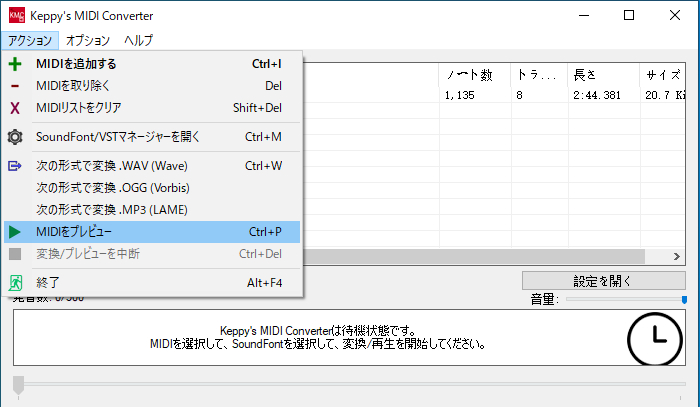700x407 pixels.
Task: Click the horizontal scrollbar thumb in the MIDI list
Action: click(x=474, y=257)
